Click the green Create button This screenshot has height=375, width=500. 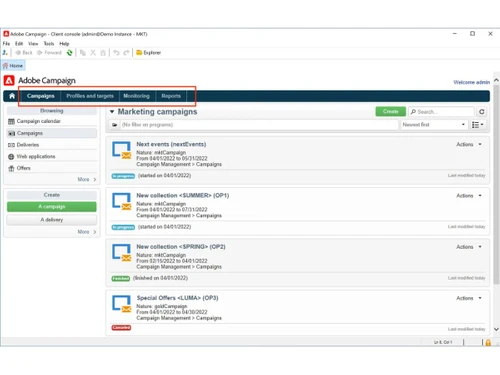point(391,111)
